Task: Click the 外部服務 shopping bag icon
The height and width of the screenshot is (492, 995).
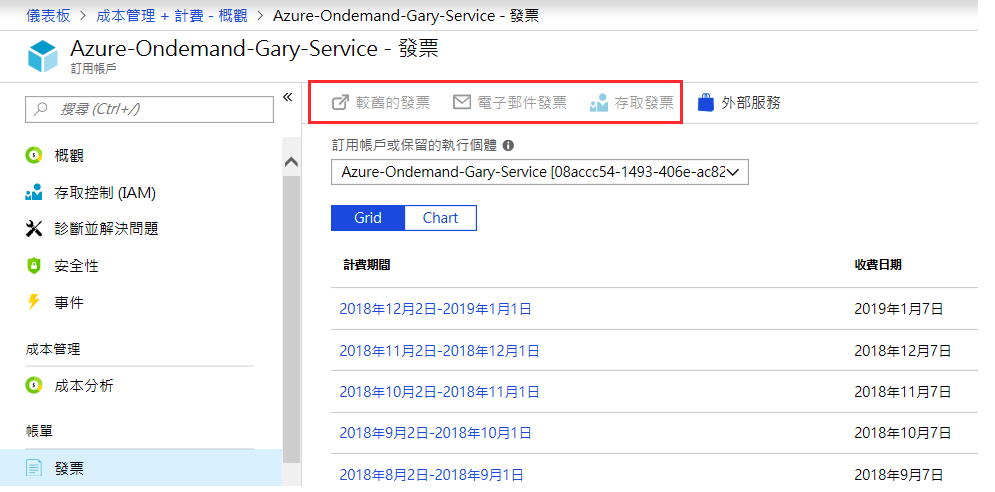Action: pos(706,102)
